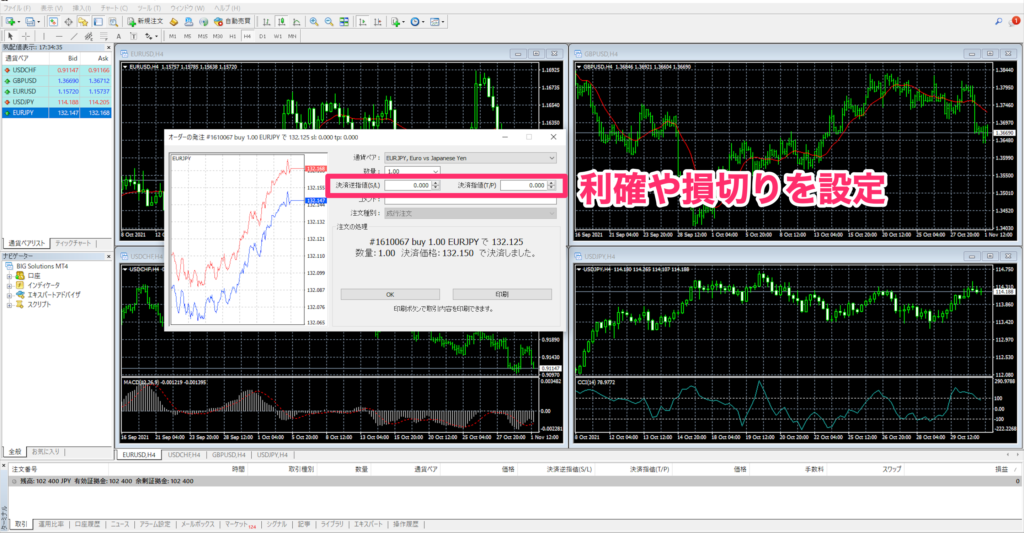Switch to USDCHF,H4 chart tab
The height and width of the screenshot is (533, 1024).
click(x=184, y=455)
